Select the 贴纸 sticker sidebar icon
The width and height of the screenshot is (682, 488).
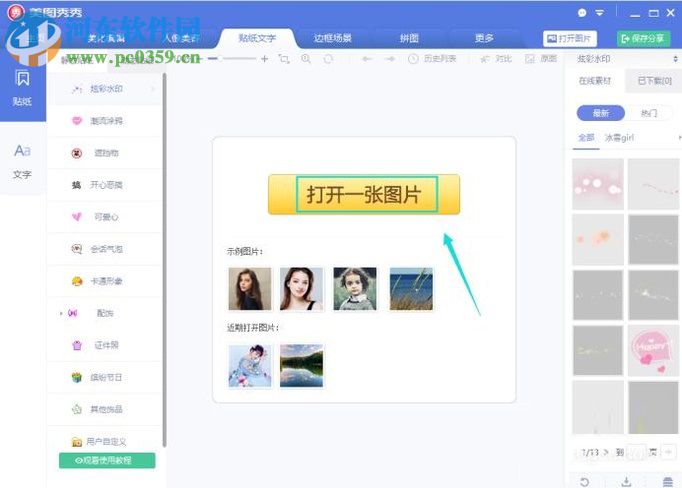(22, 88)
